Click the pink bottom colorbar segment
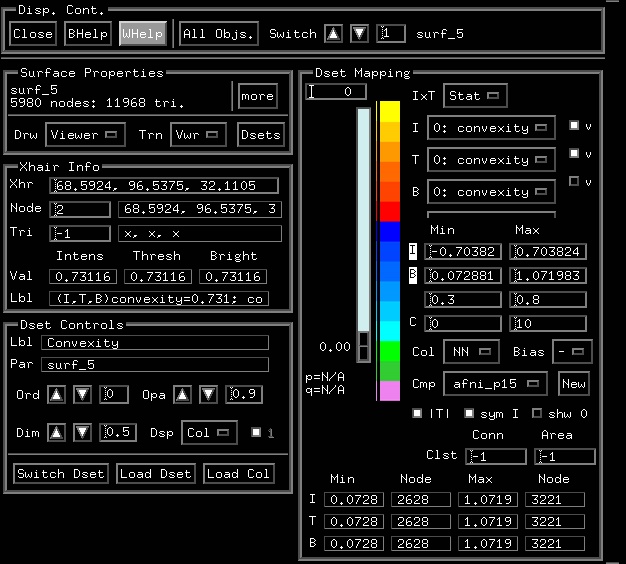Viewport: 626px width, 564px height. point(390,390)
